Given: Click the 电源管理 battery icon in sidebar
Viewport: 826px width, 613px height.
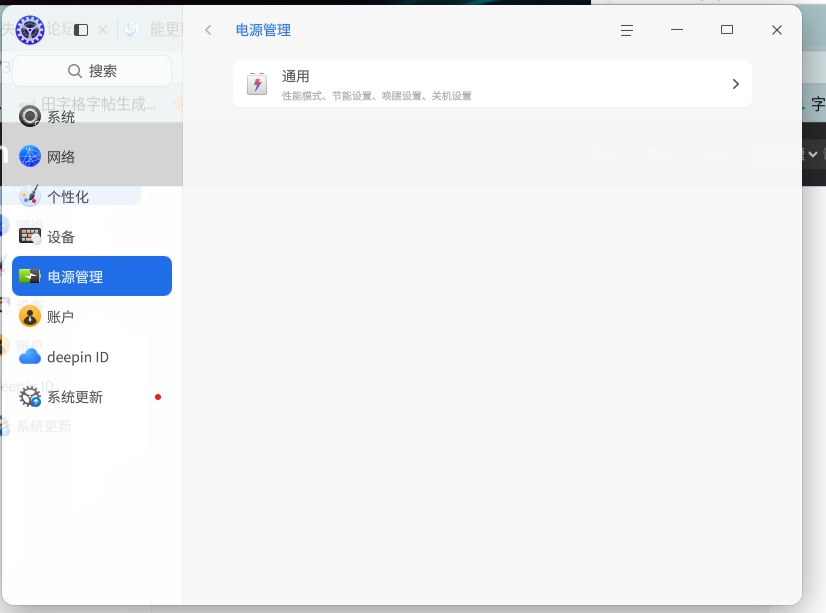Looking at the screenshot, I should [x=30, y=276].
